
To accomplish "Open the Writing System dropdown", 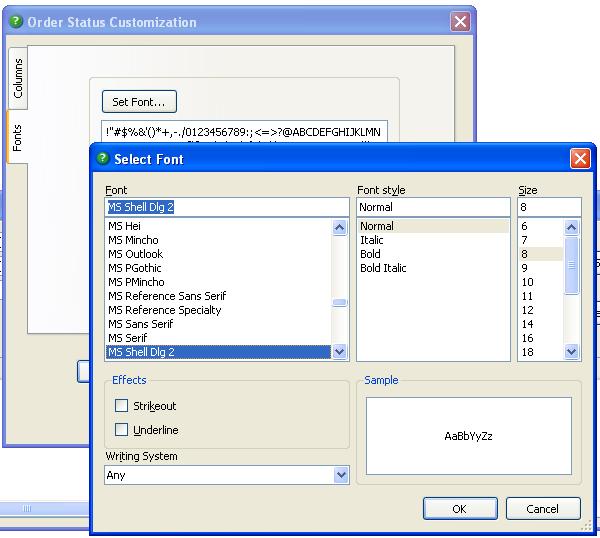I will (x=340, y=476).
